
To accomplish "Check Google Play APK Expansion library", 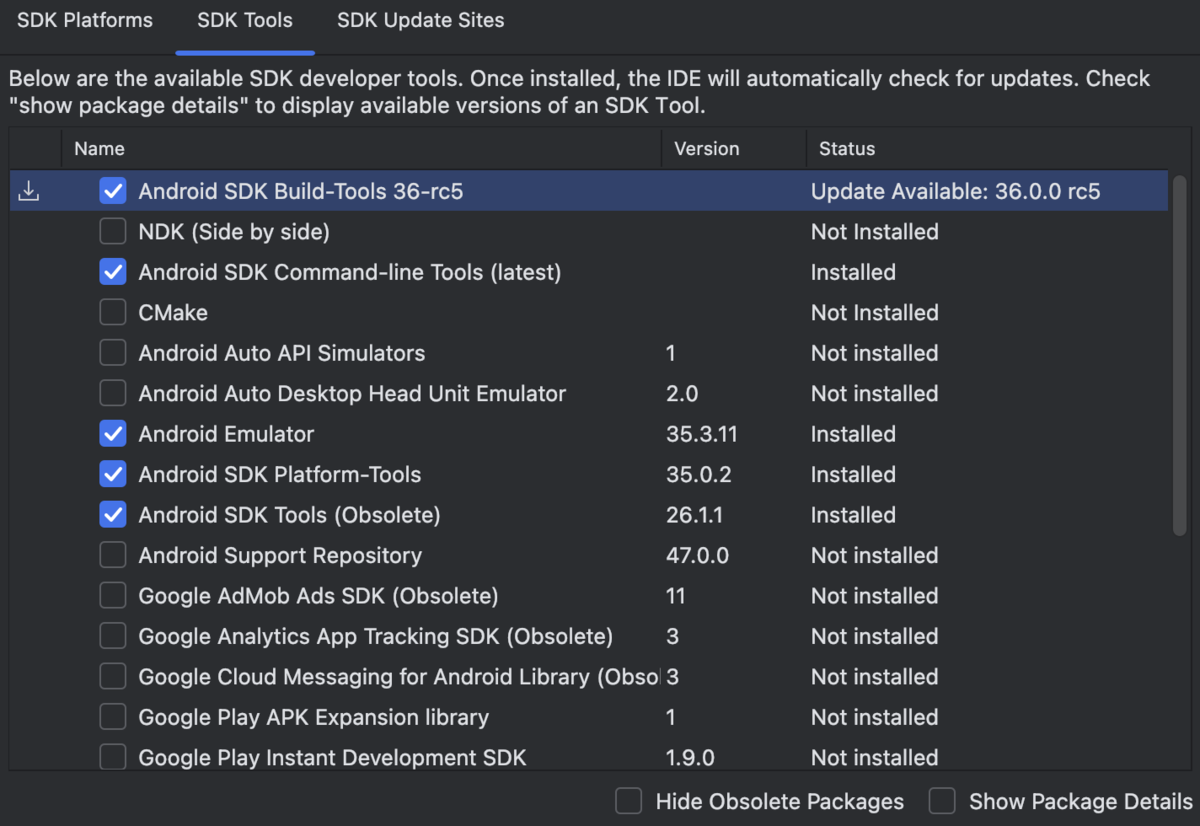I will (113, 718).
